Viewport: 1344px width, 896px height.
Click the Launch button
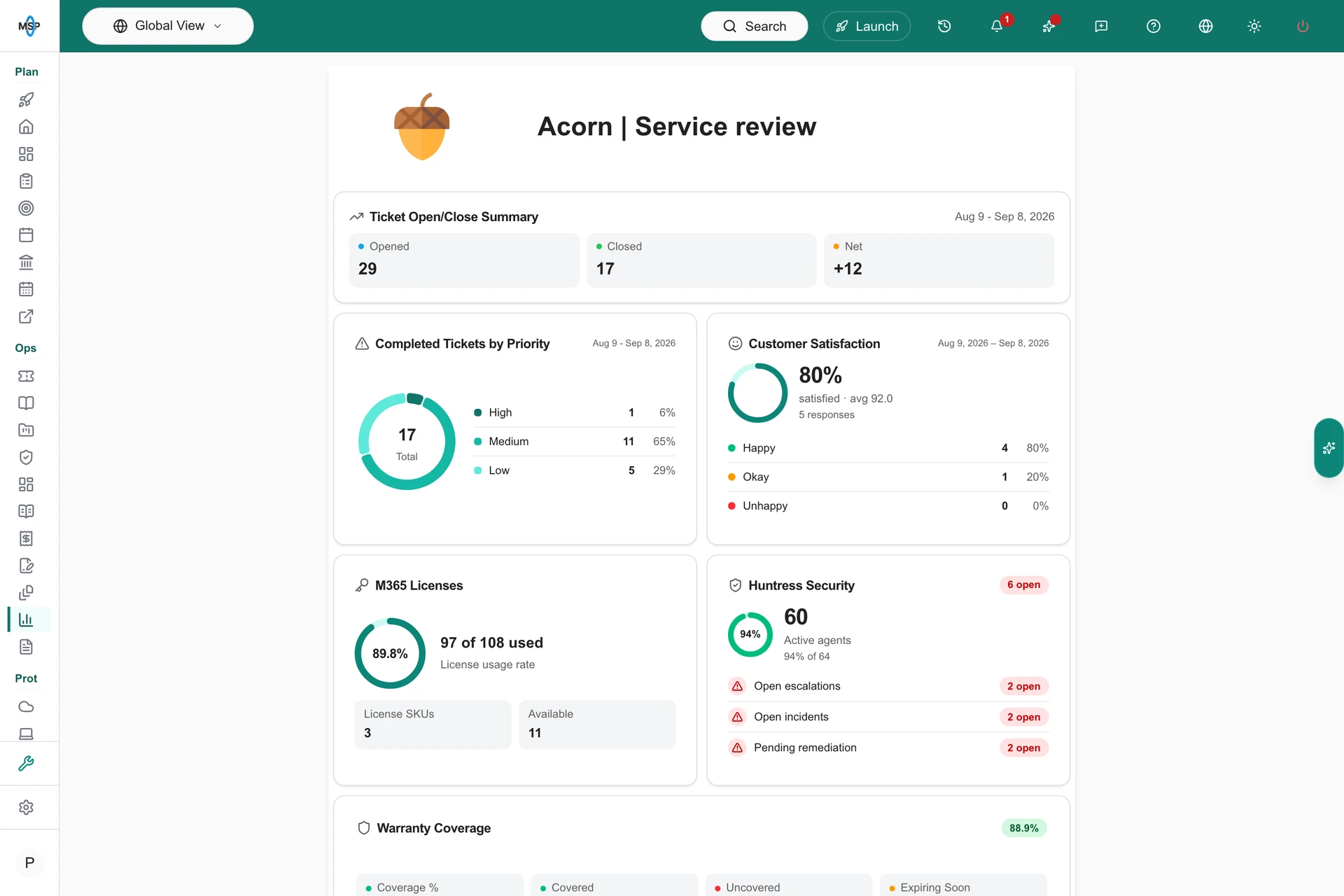point(867,26)
